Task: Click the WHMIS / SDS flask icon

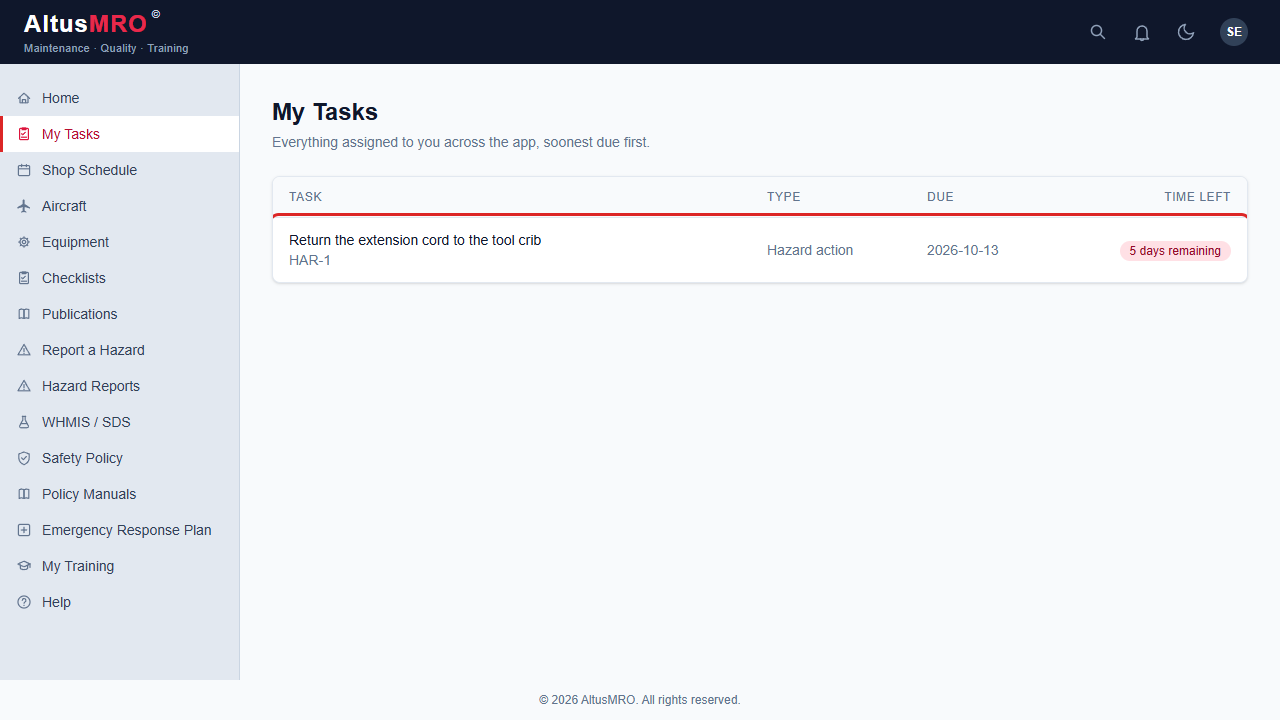Action: [x=24, y=422]
